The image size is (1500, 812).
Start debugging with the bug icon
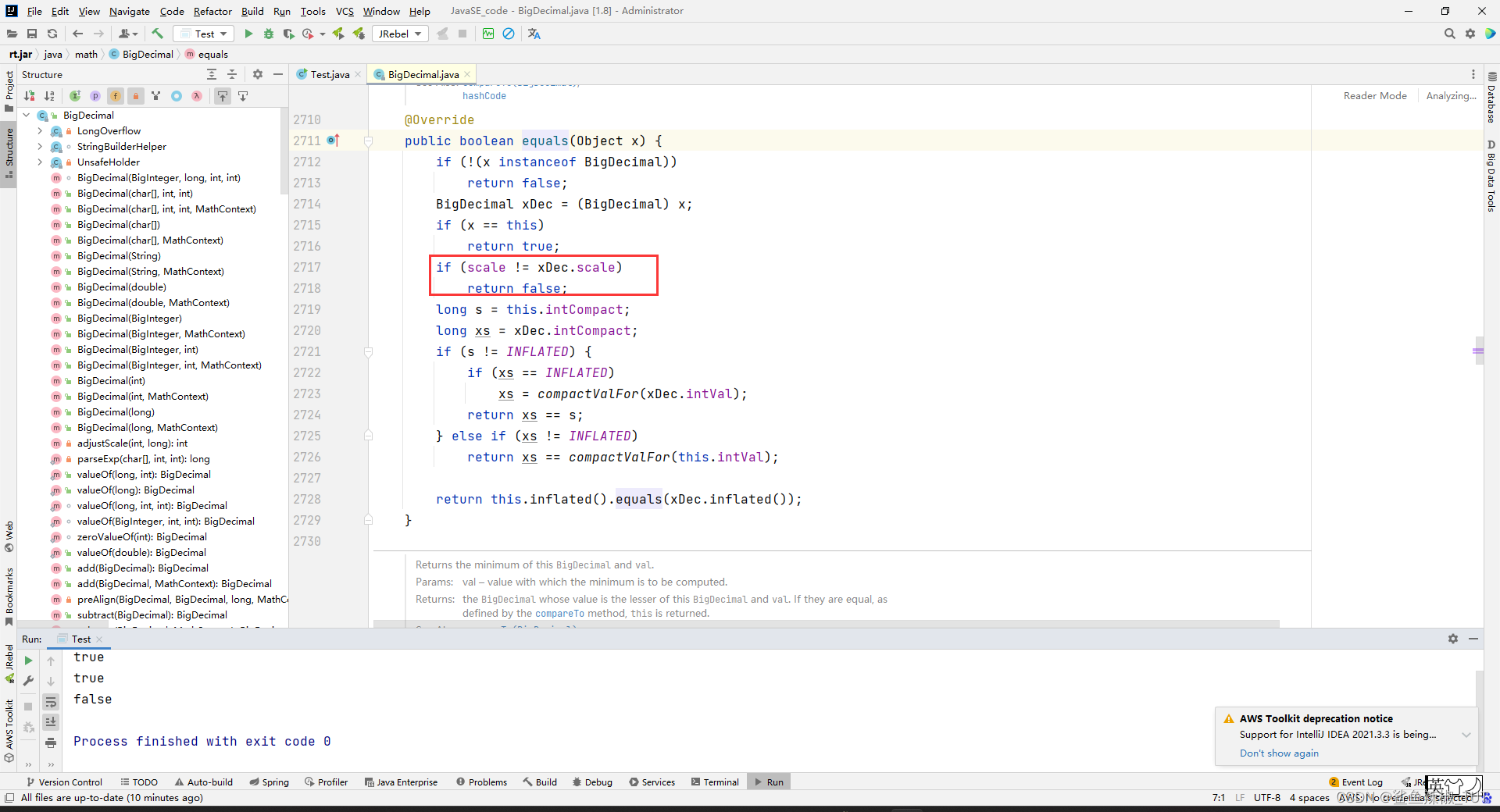[269, 34]
